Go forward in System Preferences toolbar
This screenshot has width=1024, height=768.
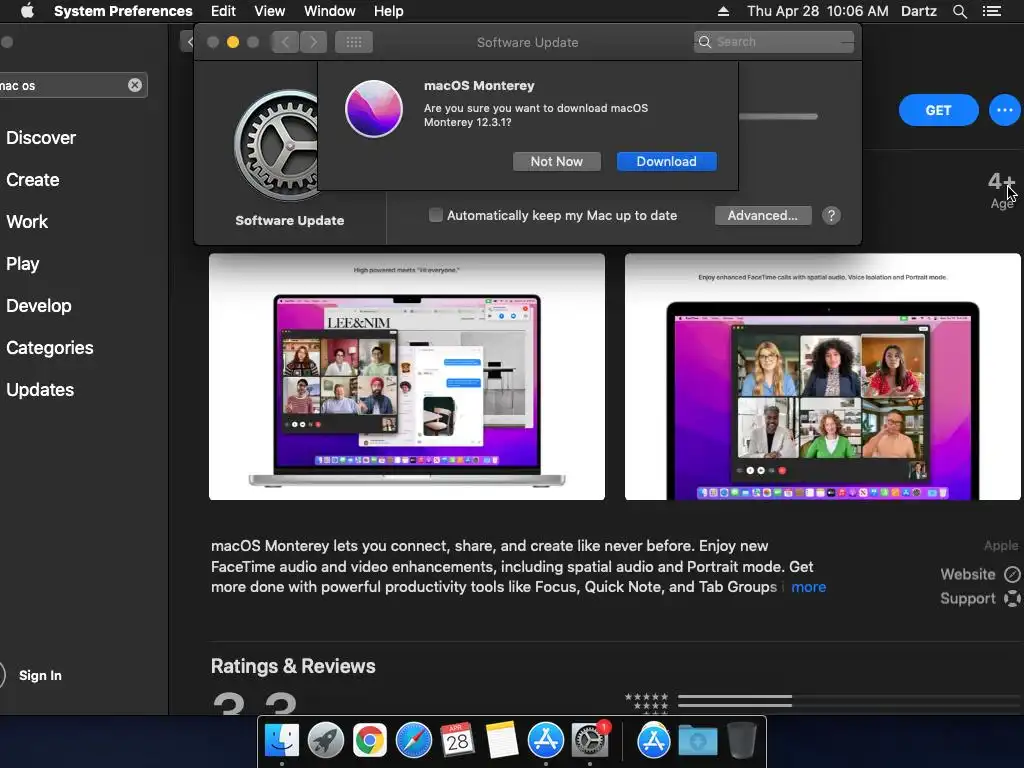(313, 42)
